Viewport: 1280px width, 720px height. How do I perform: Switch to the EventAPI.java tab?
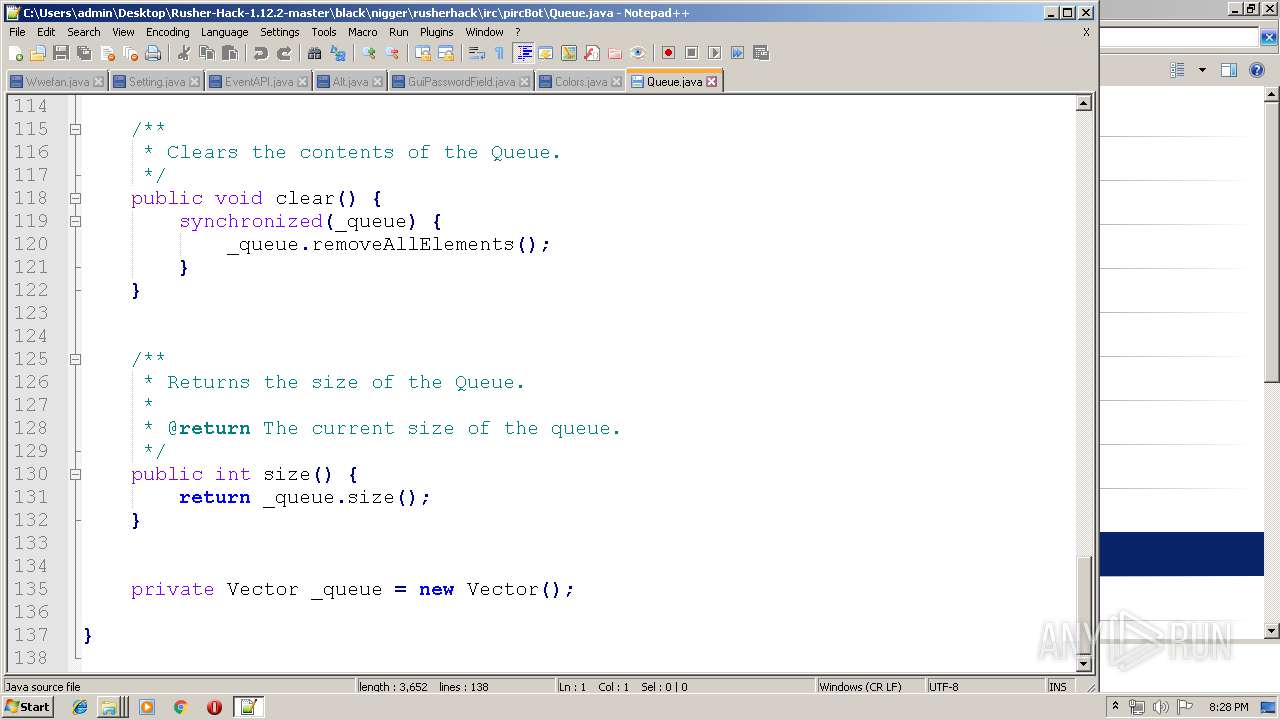(259, 82)
